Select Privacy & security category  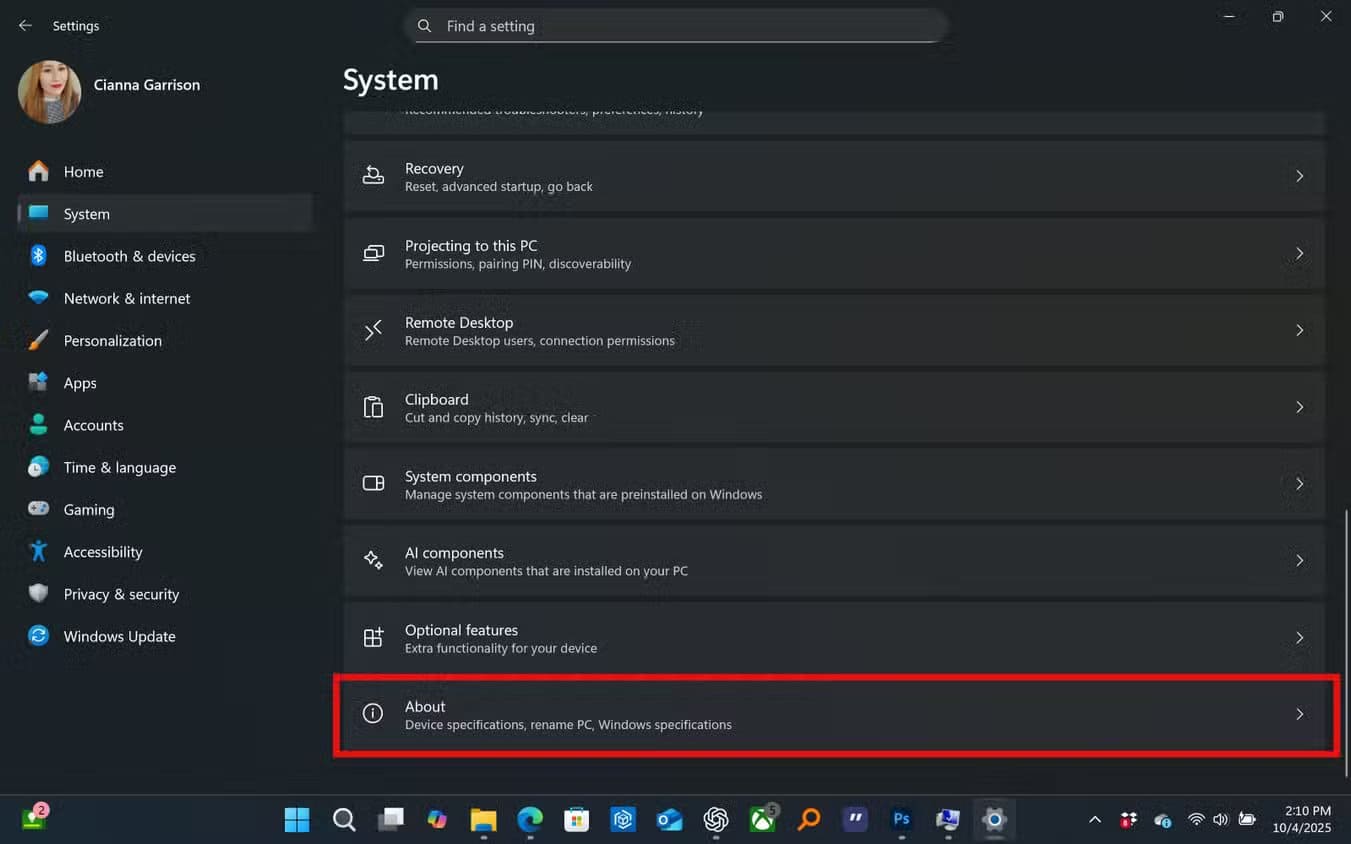tap(121, 594)
